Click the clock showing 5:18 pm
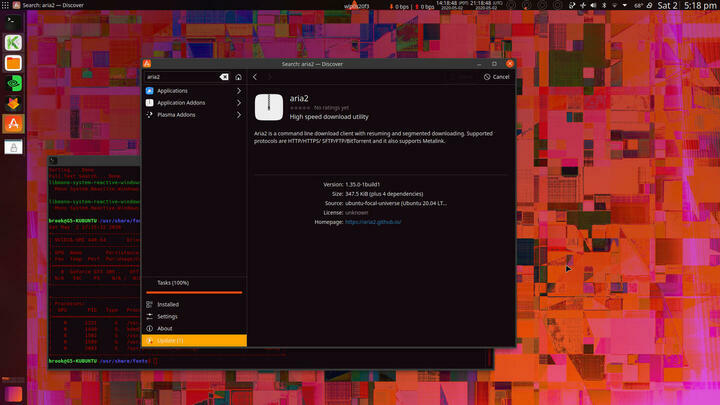Viewport: 720px width, 405px height. coord(701,6)
